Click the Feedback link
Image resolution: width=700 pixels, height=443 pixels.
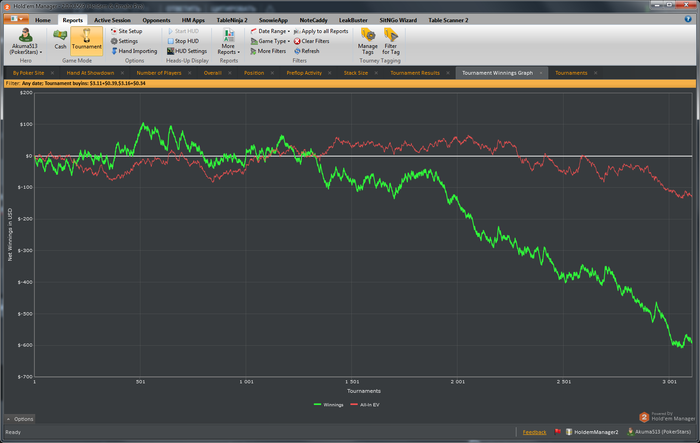tap(534, 432)
